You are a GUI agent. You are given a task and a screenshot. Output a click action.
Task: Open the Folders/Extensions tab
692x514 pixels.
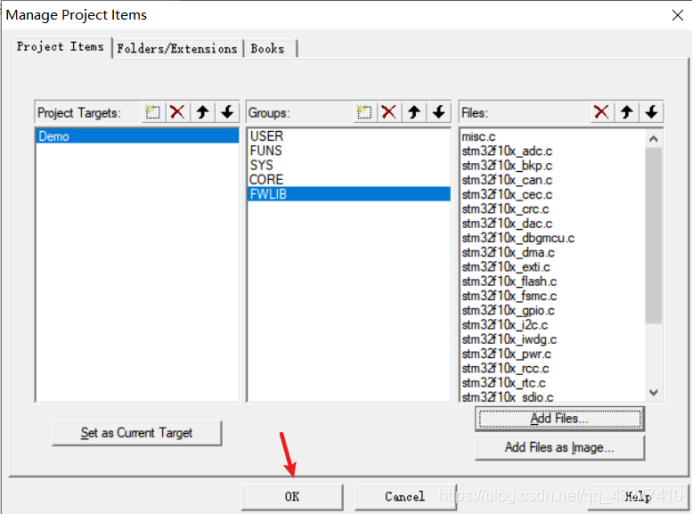pos(177,49)
